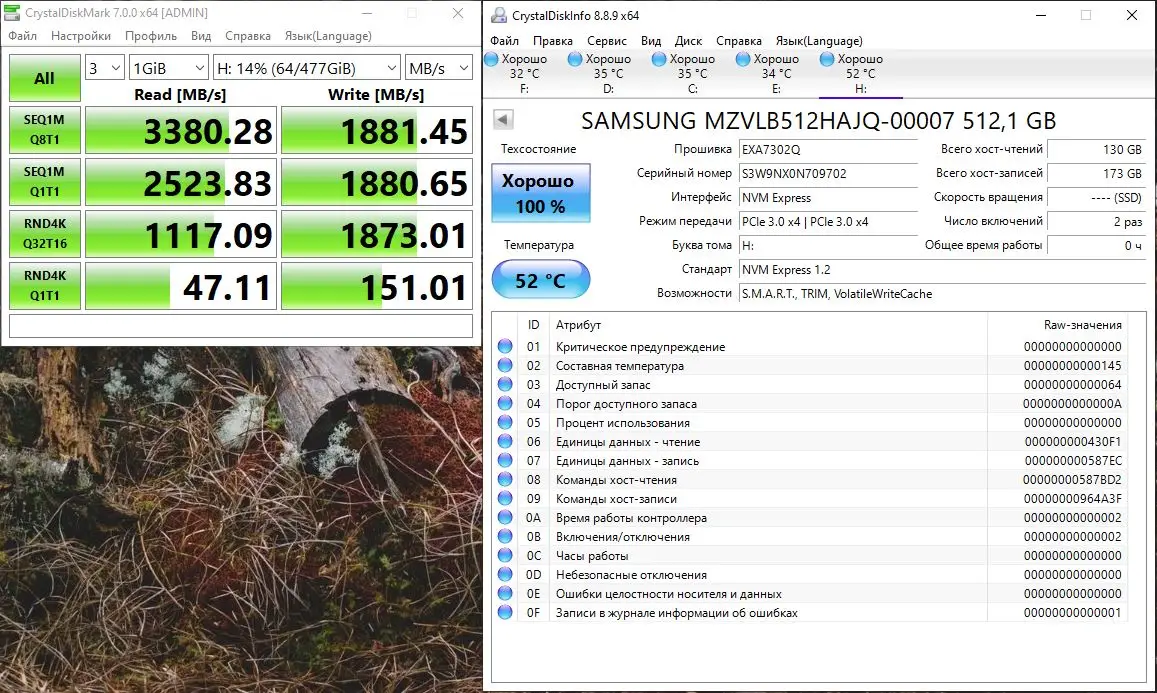Click SEQ1M Q8T1 write result 1881.45

click(x=377, y=130)
